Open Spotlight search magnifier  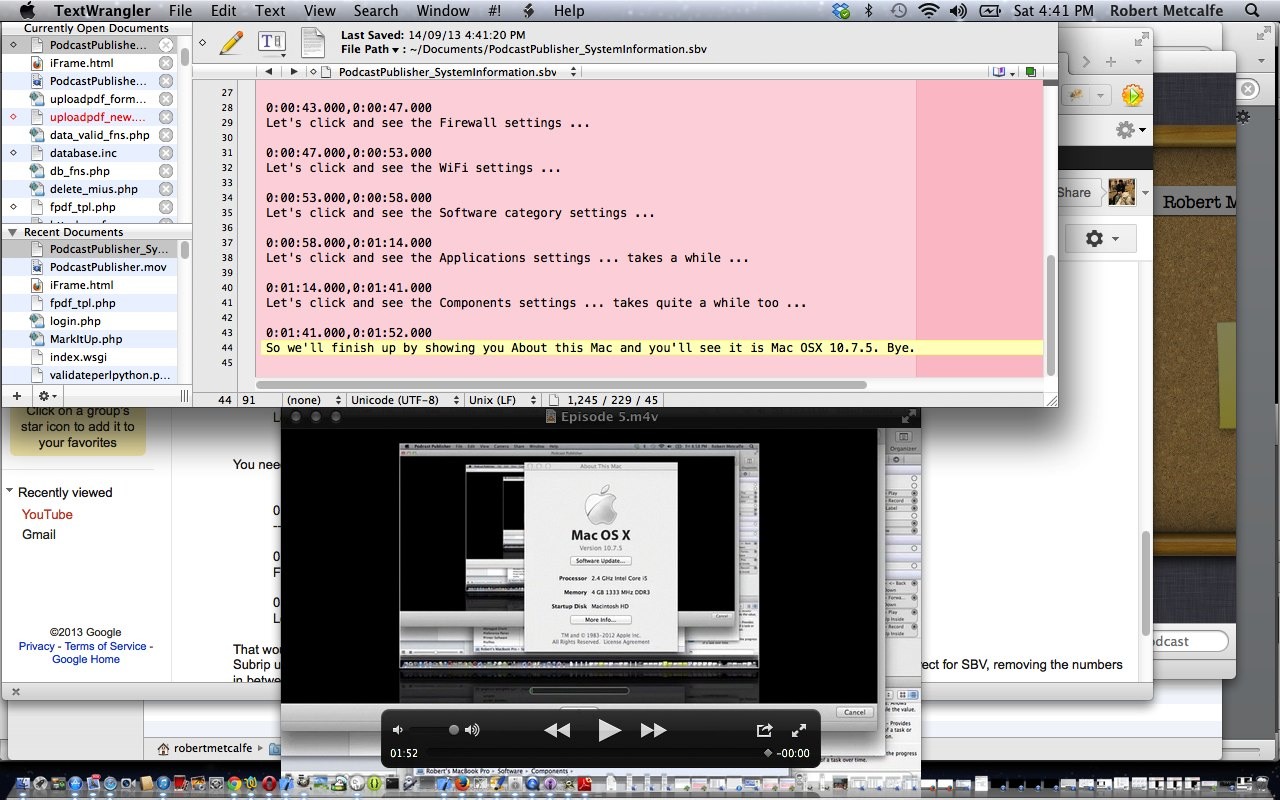click(x=1252, y=11)
